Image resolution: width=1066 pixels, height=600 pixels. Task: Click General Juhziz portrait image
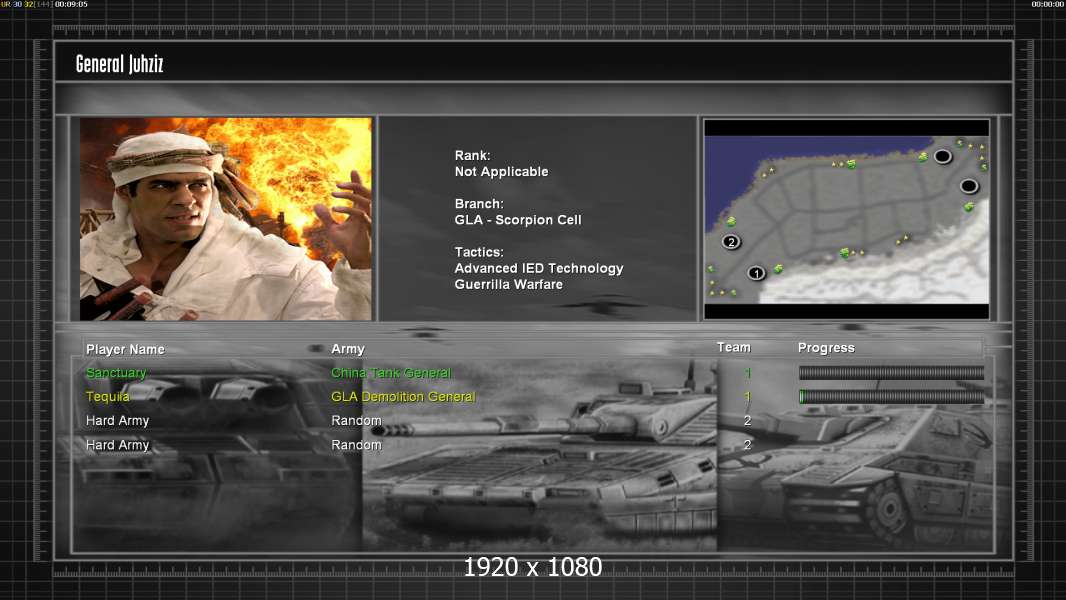click(226, 219)
